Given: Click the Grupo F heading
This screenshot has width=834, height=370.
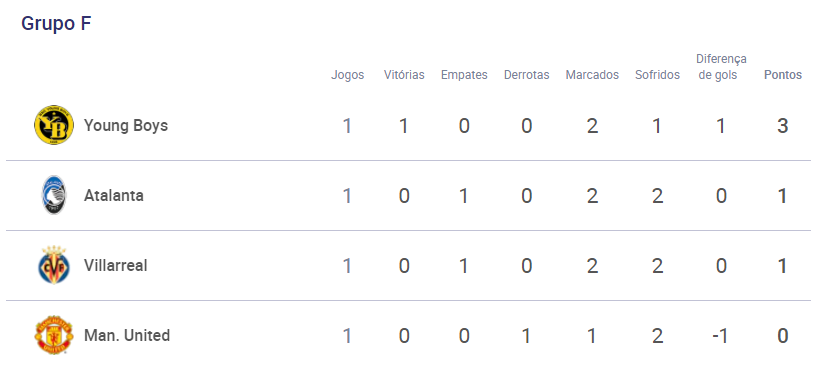Looking at the screenshot, I should 56,24.
